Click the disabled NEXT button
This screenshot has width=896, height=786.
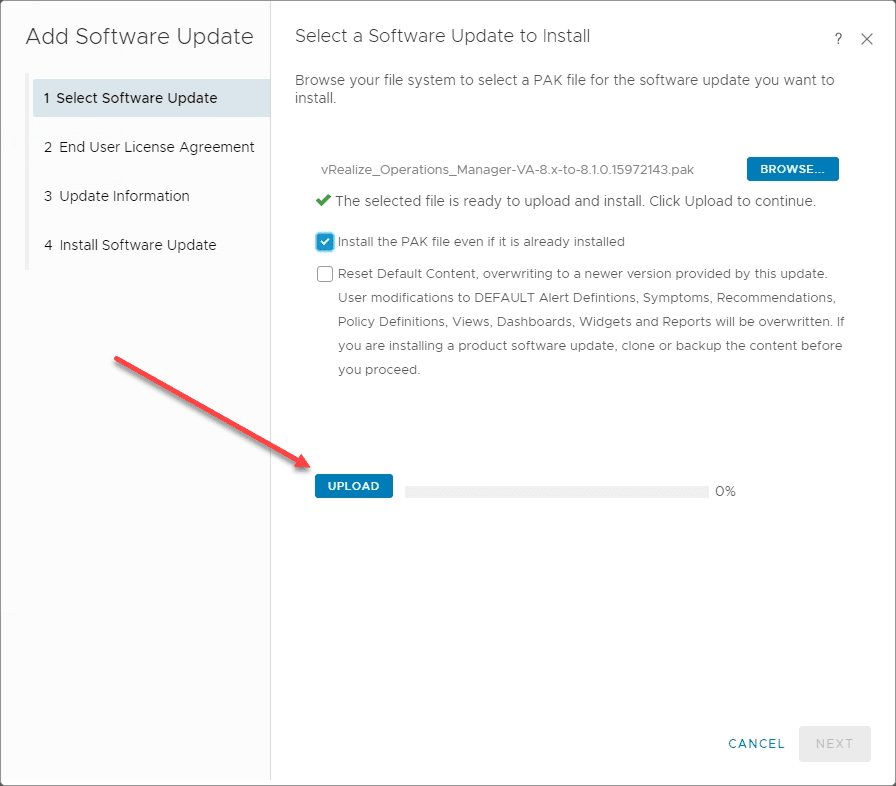click(x=834, y=744)
